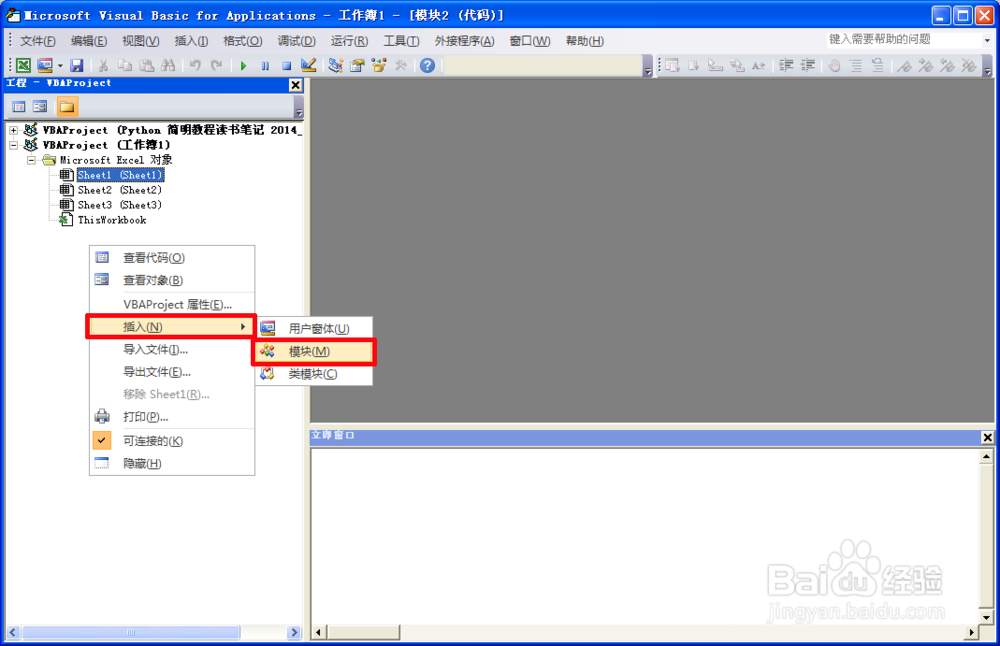This screenshot has width=1000, height=646.
Task: Toggle 可连接的(K) checked option
Action: [172, 441]
